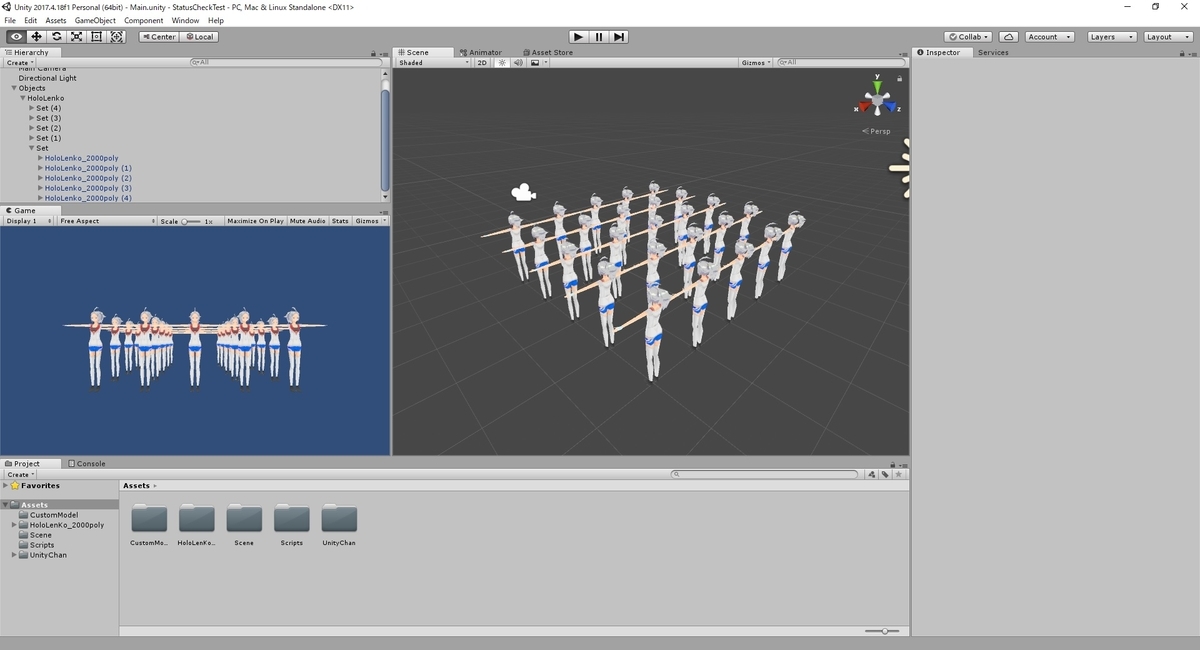The image size is (1200, 650).
Task: Open the Collab dropdown
Action: tap(970, 37)
